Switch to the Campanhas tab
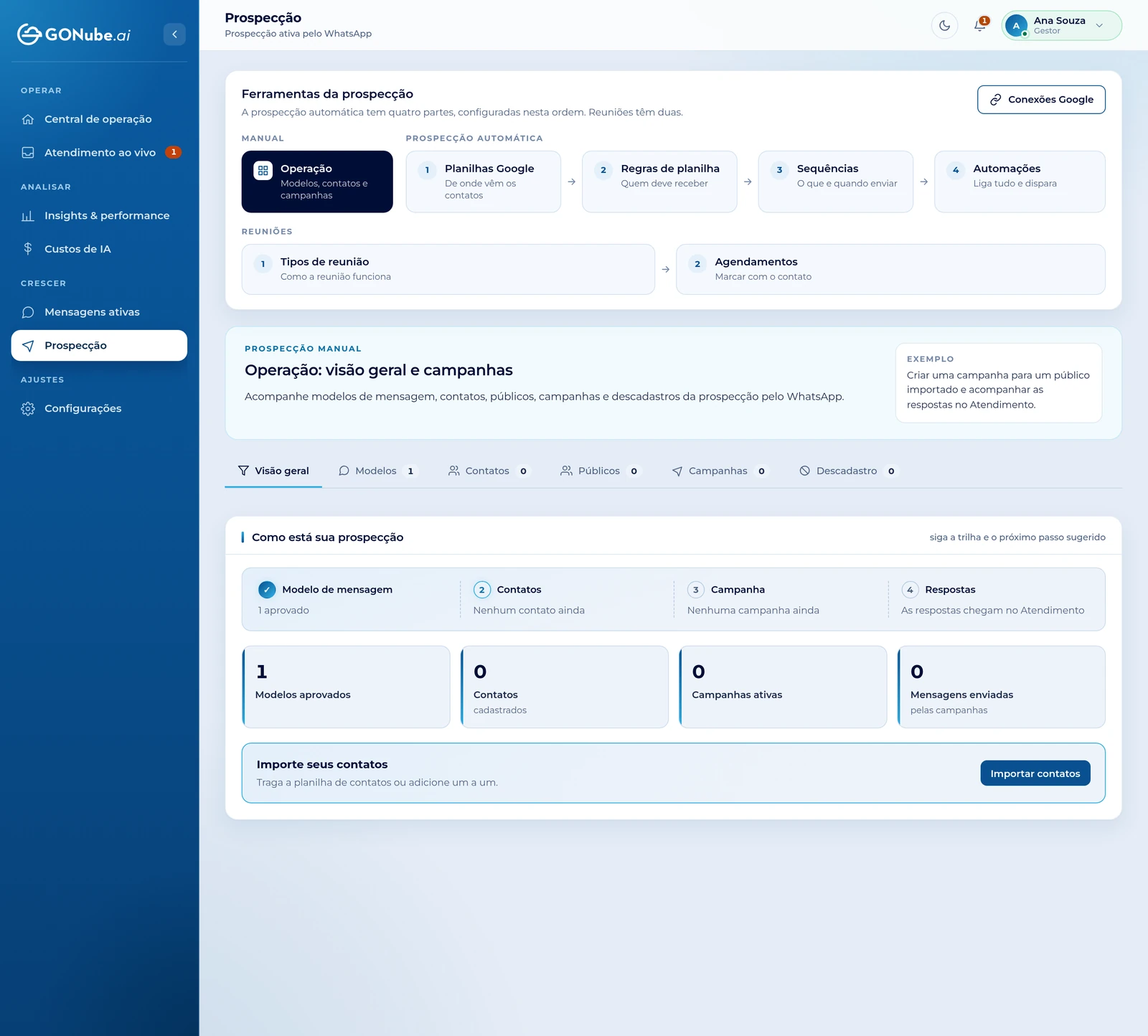 tap(720, 471)
